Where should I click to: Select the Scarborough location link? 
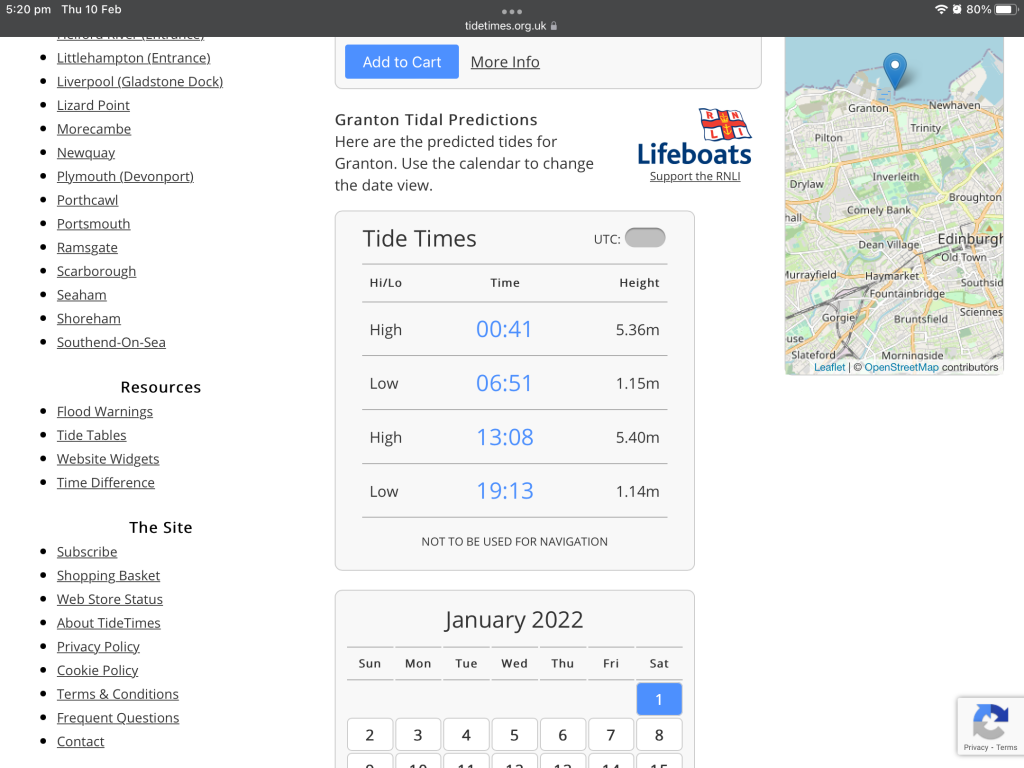pos(96,271)
